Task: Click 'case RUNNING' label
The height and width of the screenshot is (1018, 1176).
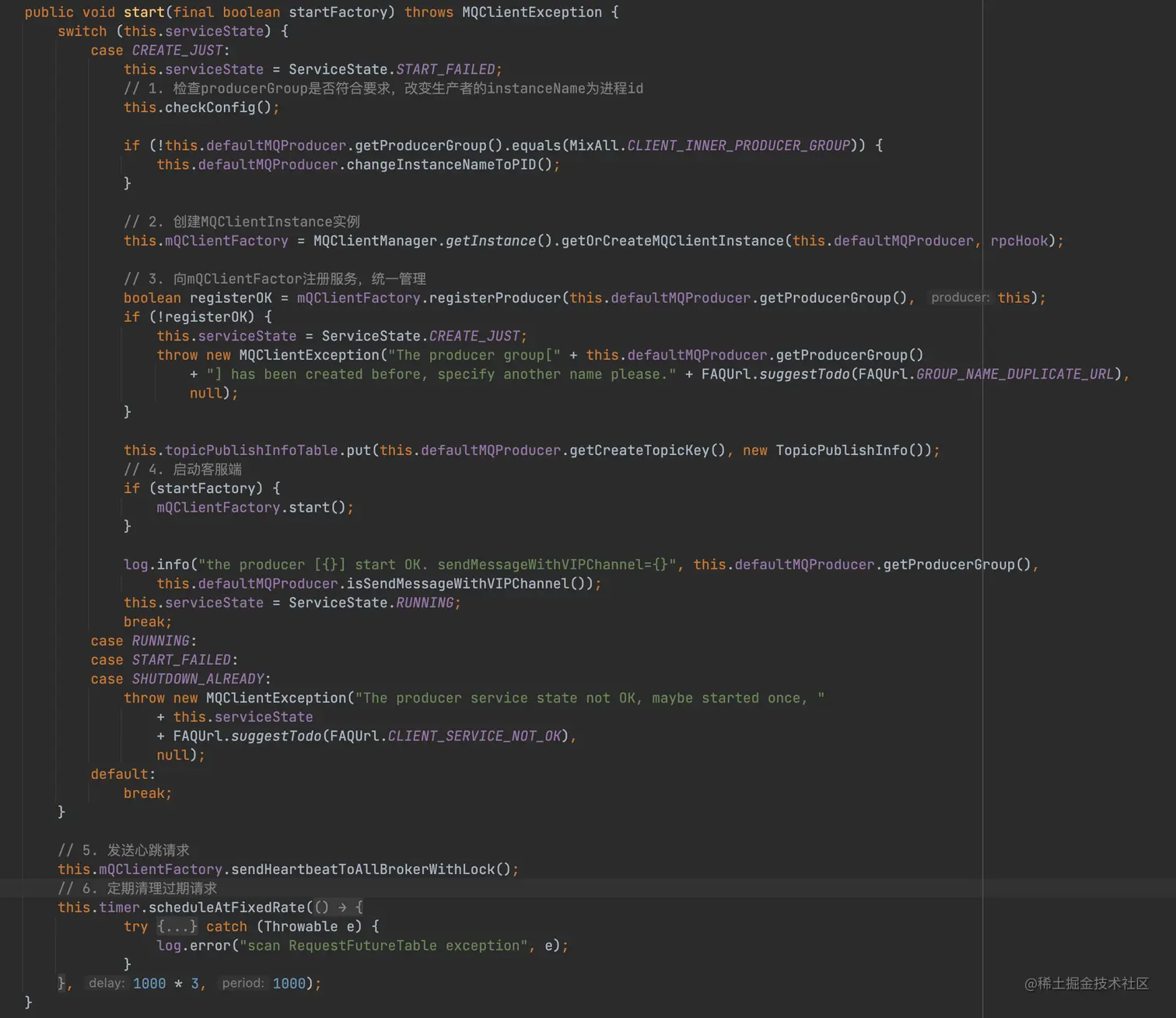Action: [143, 641]
